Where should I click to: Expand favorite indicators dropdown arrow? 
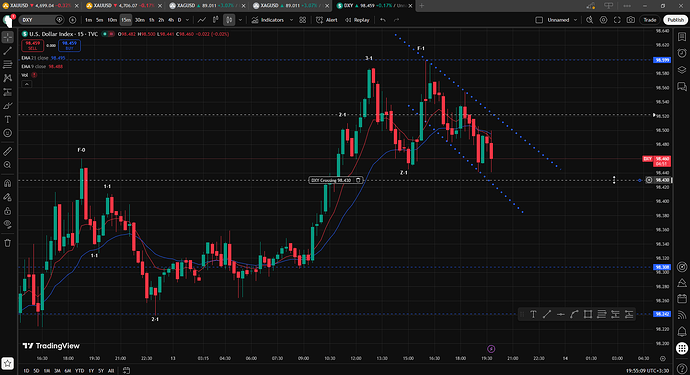291,20
